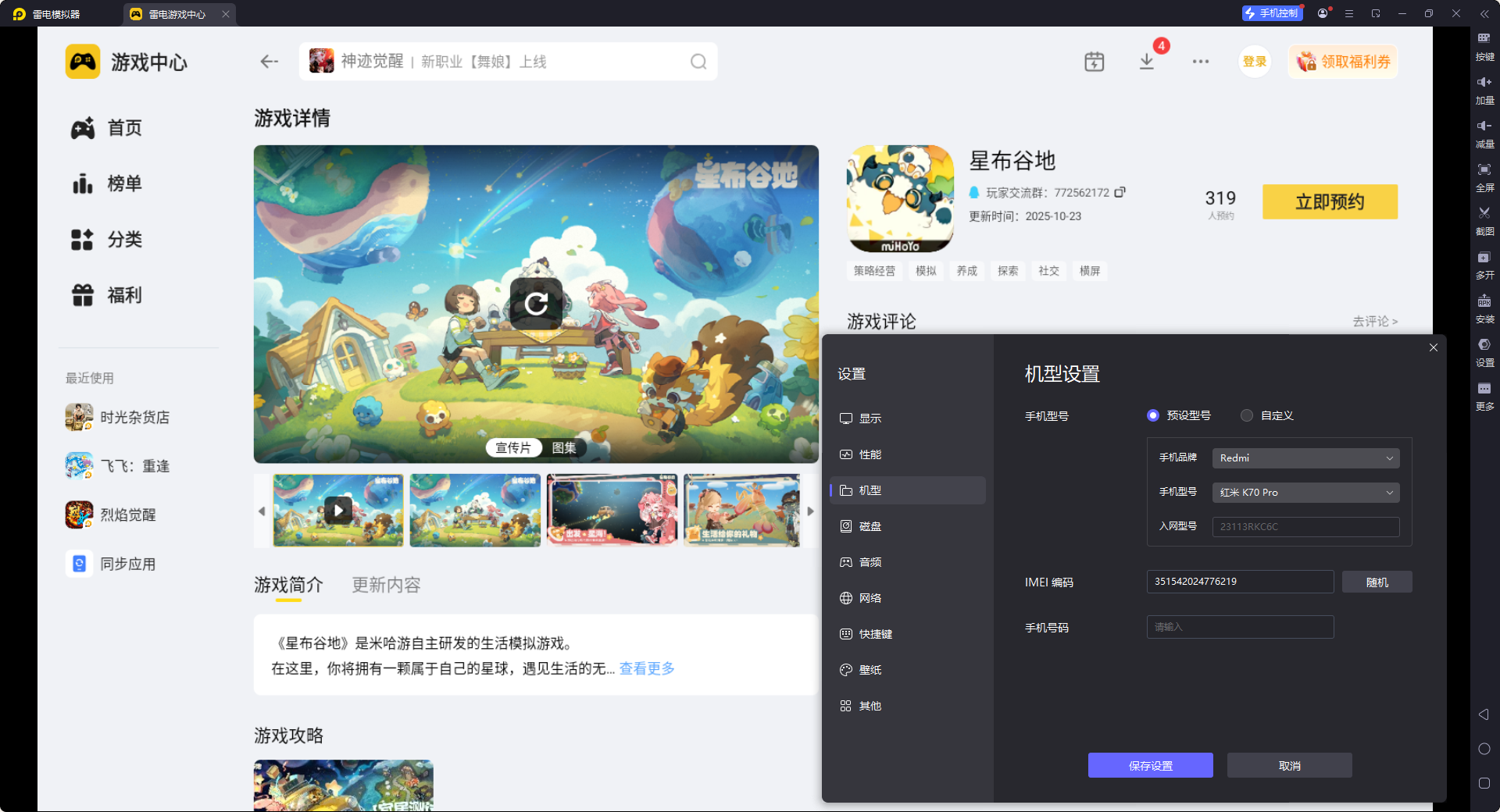The width and height of the screenshot is (1500, 812).
Task: Open 分类 categories in the sidebar
Action: (107, 240)
